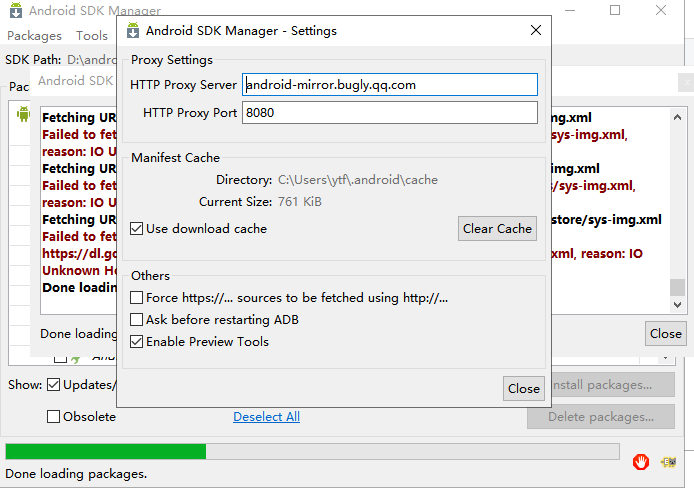The width and height of the screenshot is (694, 492).
Task: Click log window scrollbar down arrow
Action: coord(677,304)
